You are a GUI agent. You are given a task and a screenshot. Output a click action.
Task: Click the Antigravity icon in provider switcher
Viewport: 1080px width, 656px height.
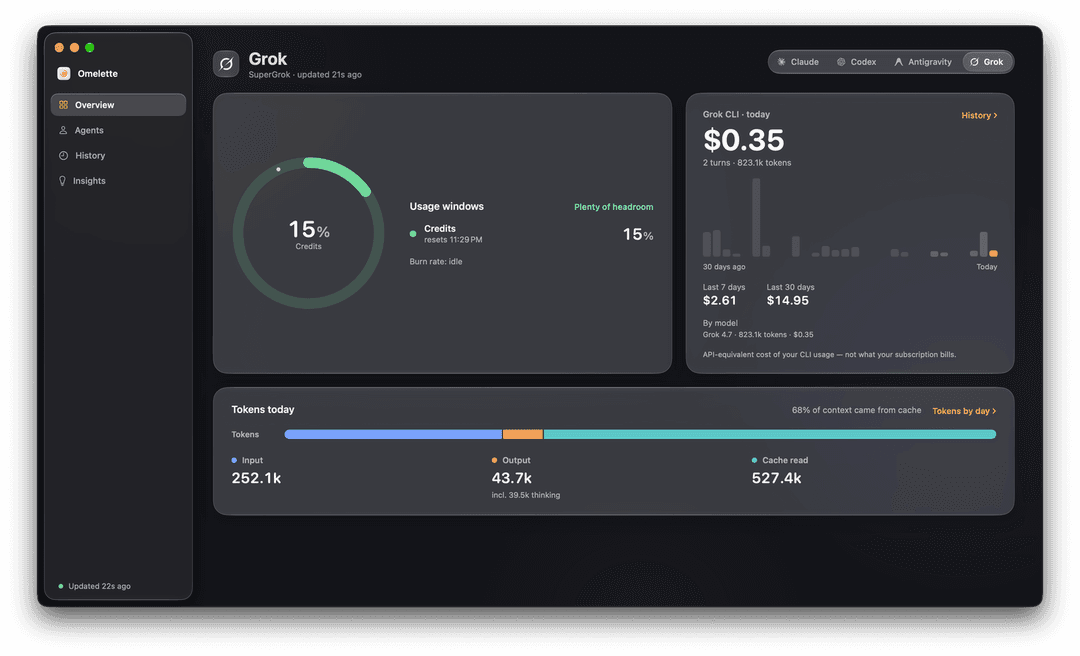[x=899, y=62]
